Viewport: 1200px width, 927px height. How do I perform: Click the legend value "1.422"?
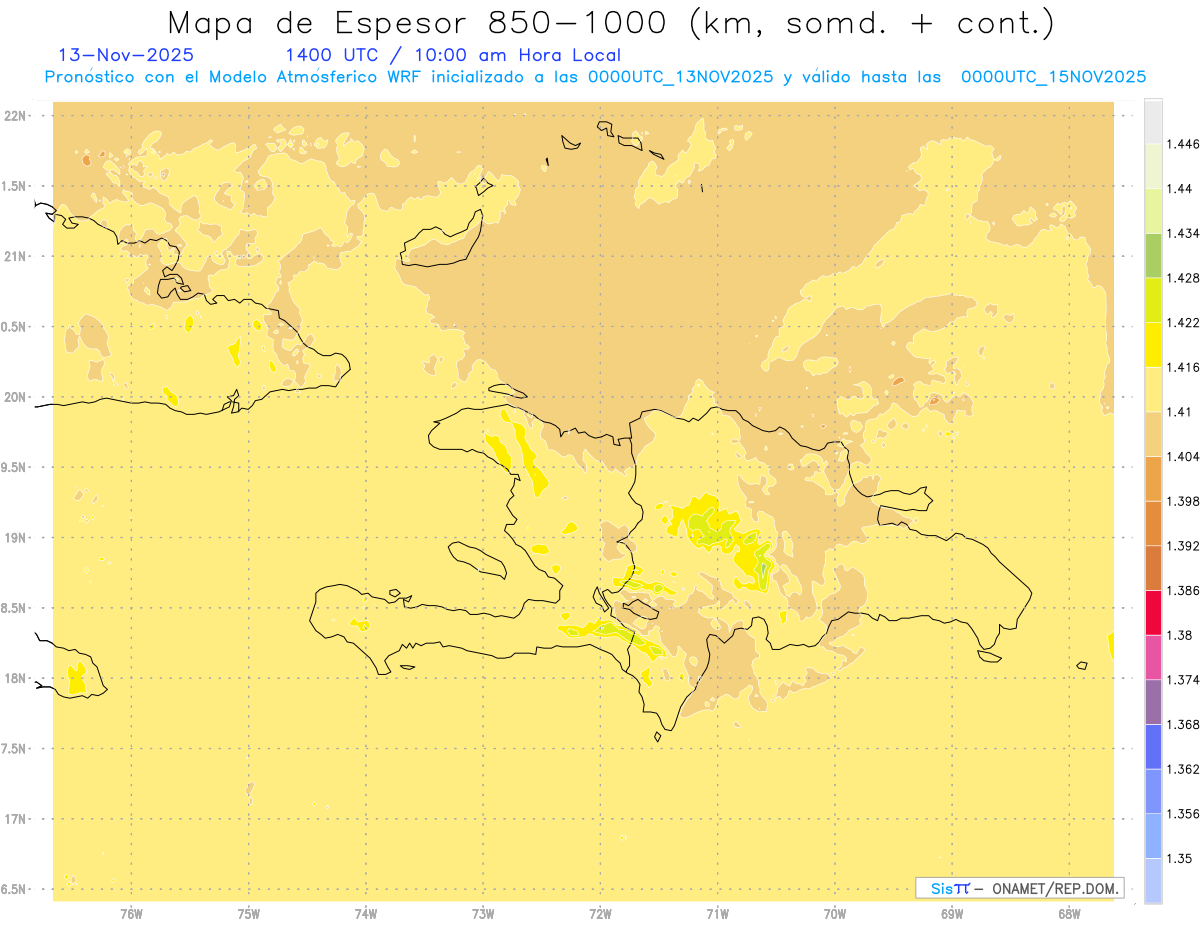1183,323
